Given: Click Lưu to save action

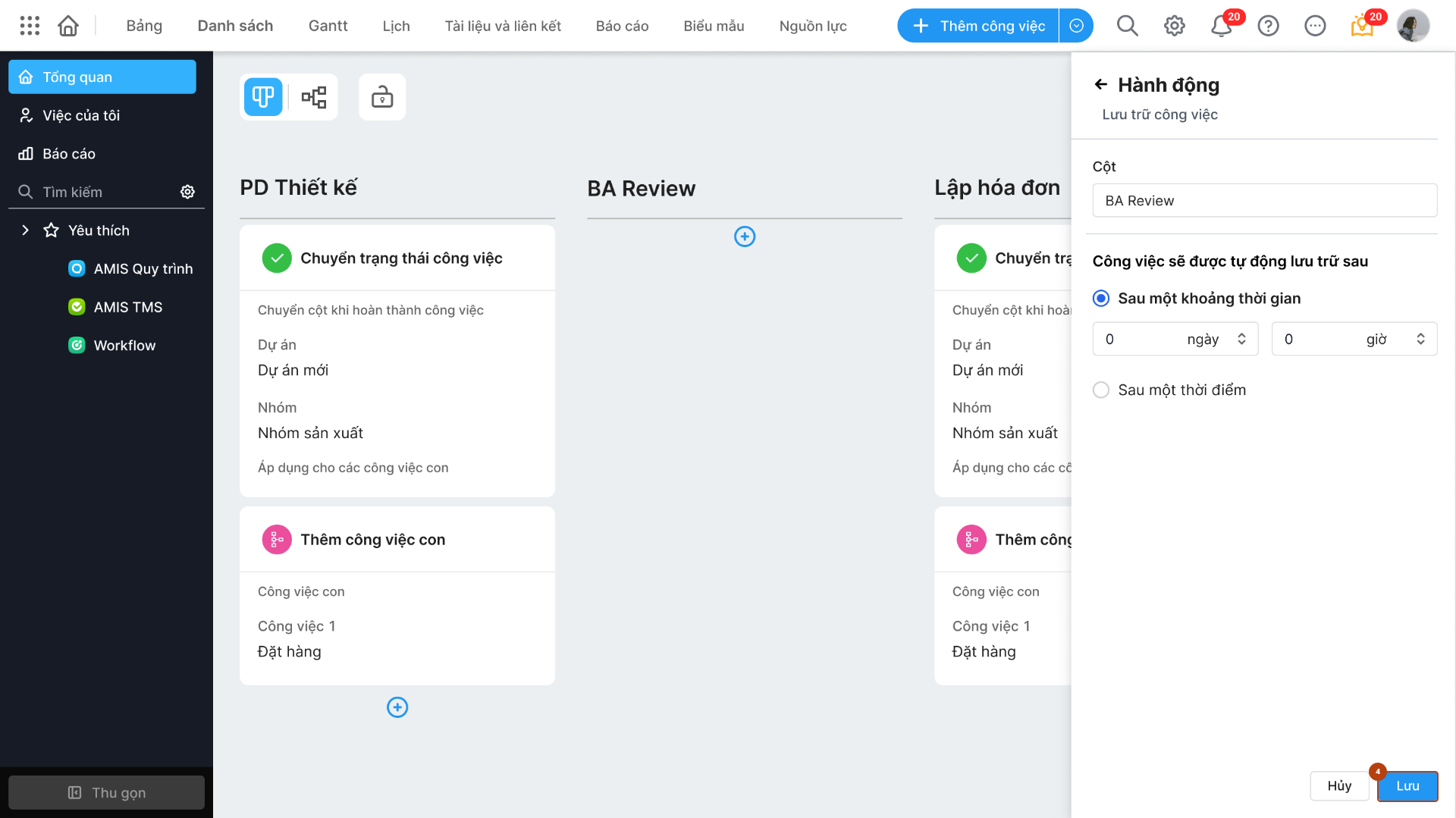Looking at the screenshot, I should pos(1407,786).
